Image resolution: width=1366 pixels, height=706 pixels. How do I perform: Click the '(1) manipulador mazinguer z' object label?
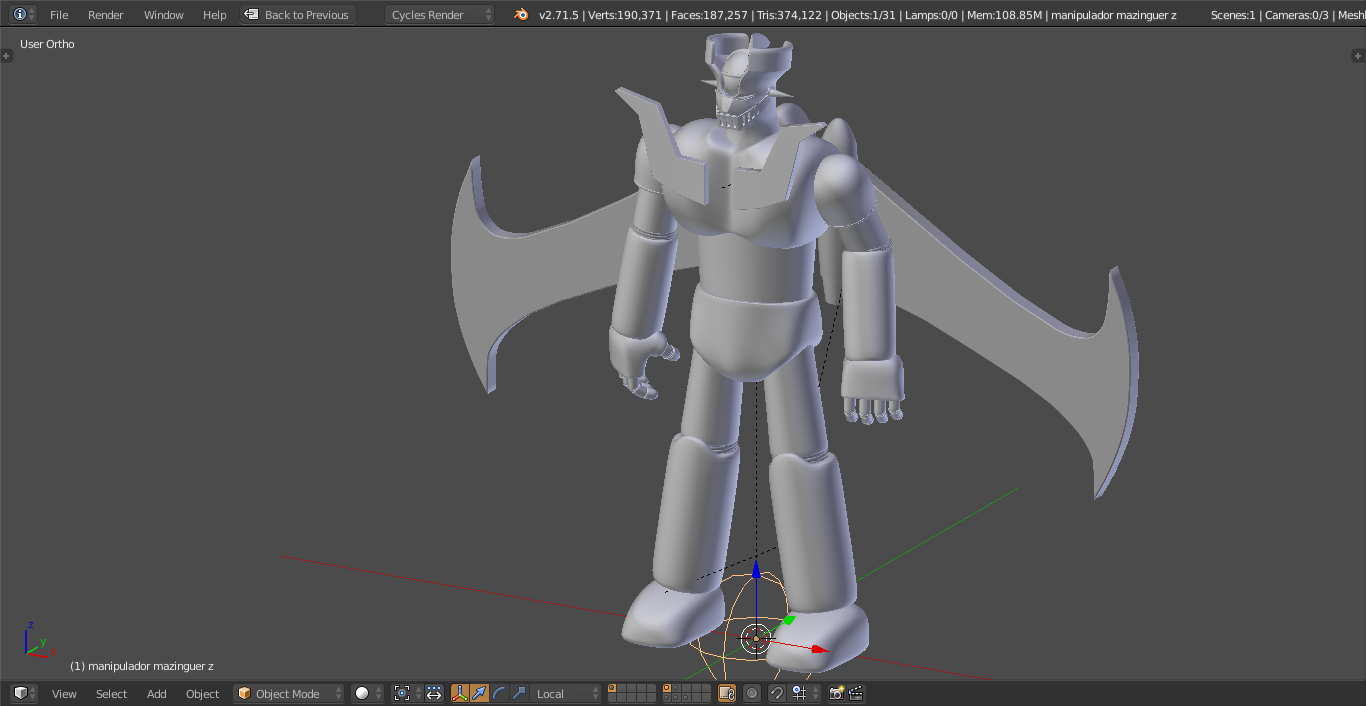[x=141, y=666]
